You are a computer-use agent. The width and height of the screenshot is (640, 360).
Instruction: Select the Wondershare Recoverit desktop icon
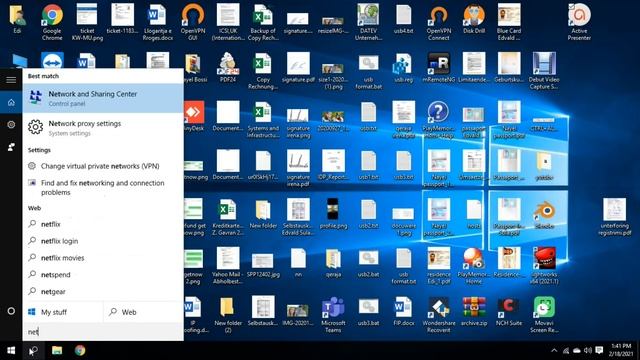tap(438, 314)
